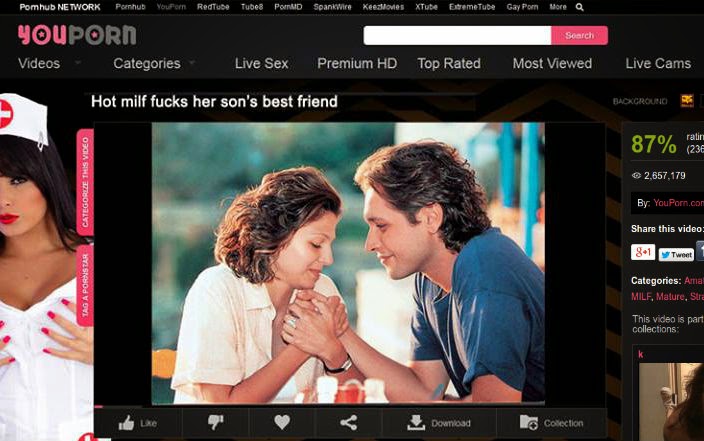Screen dimensions: 704x441
Task: Click the thumbs-down dislike icon
Action: 216,422
